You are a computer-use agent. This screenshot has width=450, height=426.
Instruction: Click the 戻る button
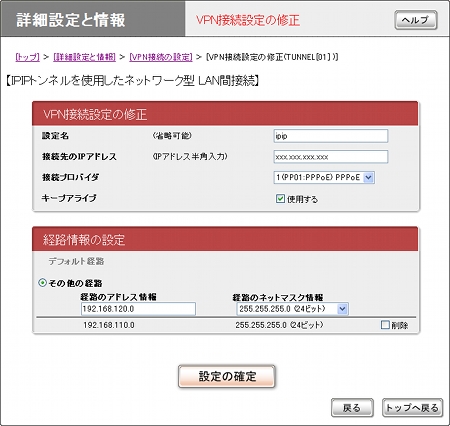coord(352,408)
